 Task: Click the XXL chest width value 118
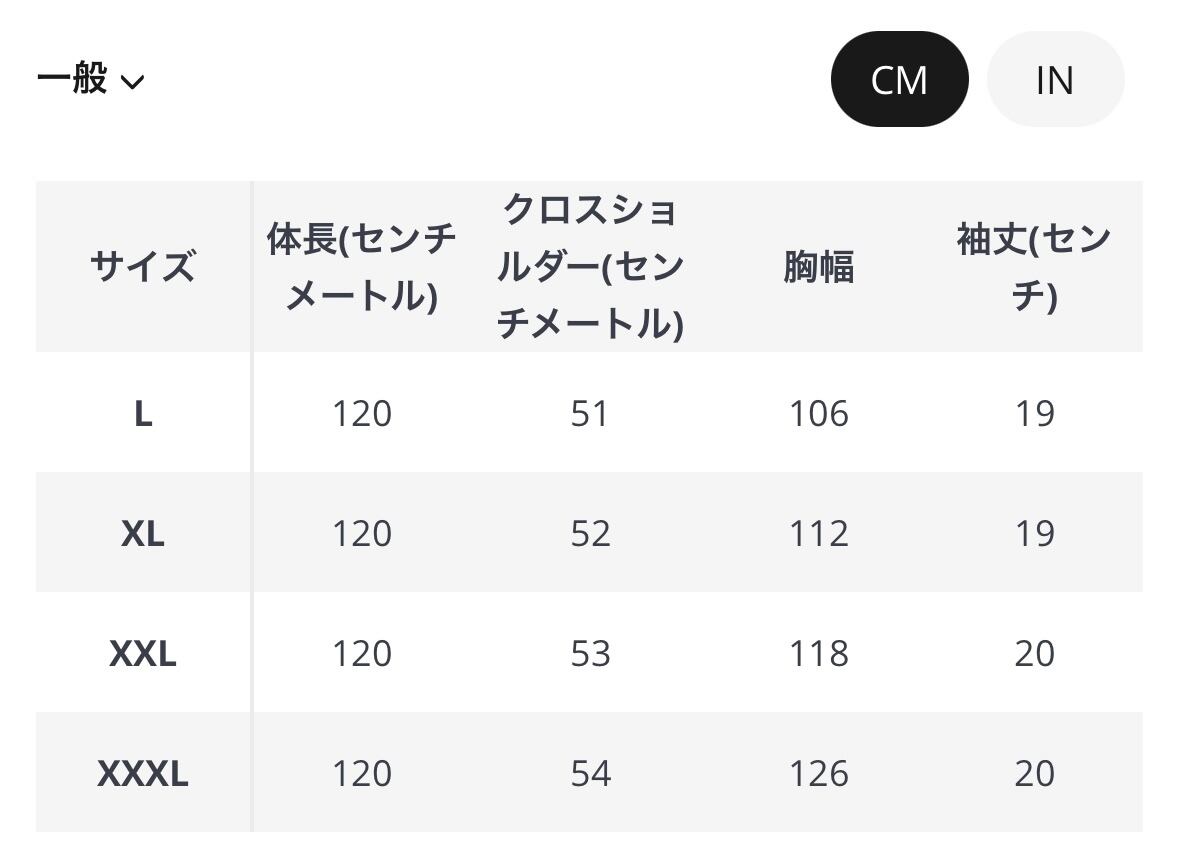[818, 653]
